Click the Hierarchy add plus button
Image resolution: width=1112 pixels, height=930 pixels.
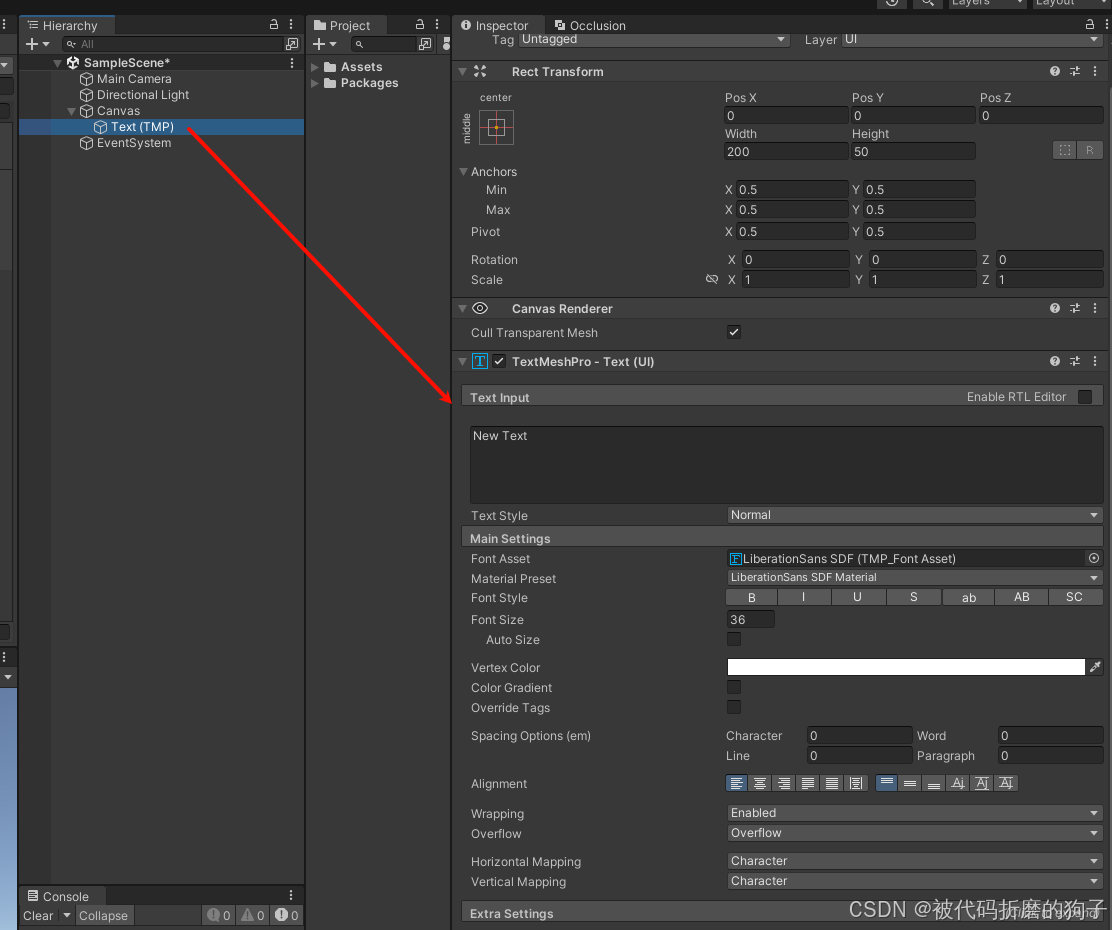31,44
